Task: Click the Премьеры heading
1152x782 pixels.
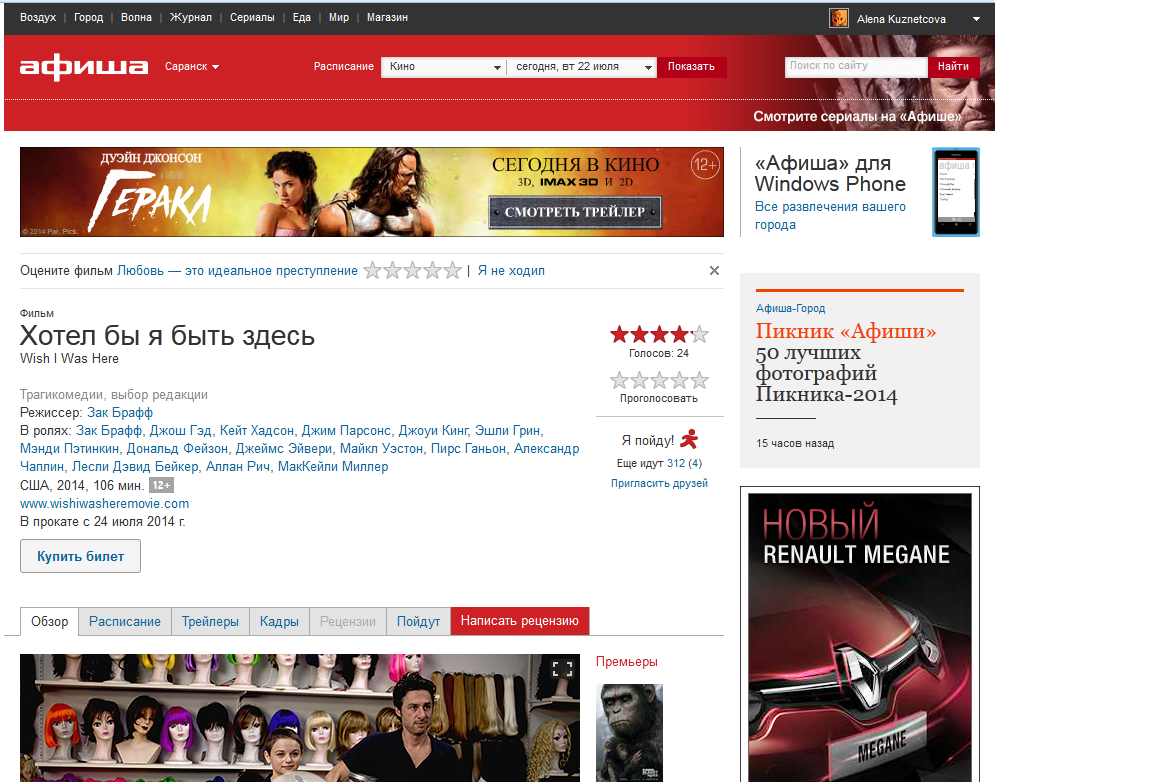Action: pyautogui.click(x=627, y=662)
